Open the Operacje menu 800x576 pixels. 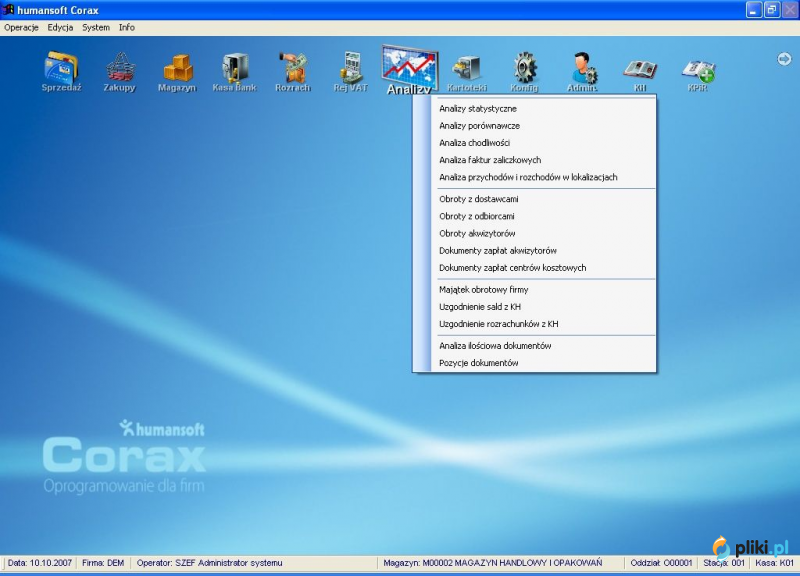tap(21, 28)
